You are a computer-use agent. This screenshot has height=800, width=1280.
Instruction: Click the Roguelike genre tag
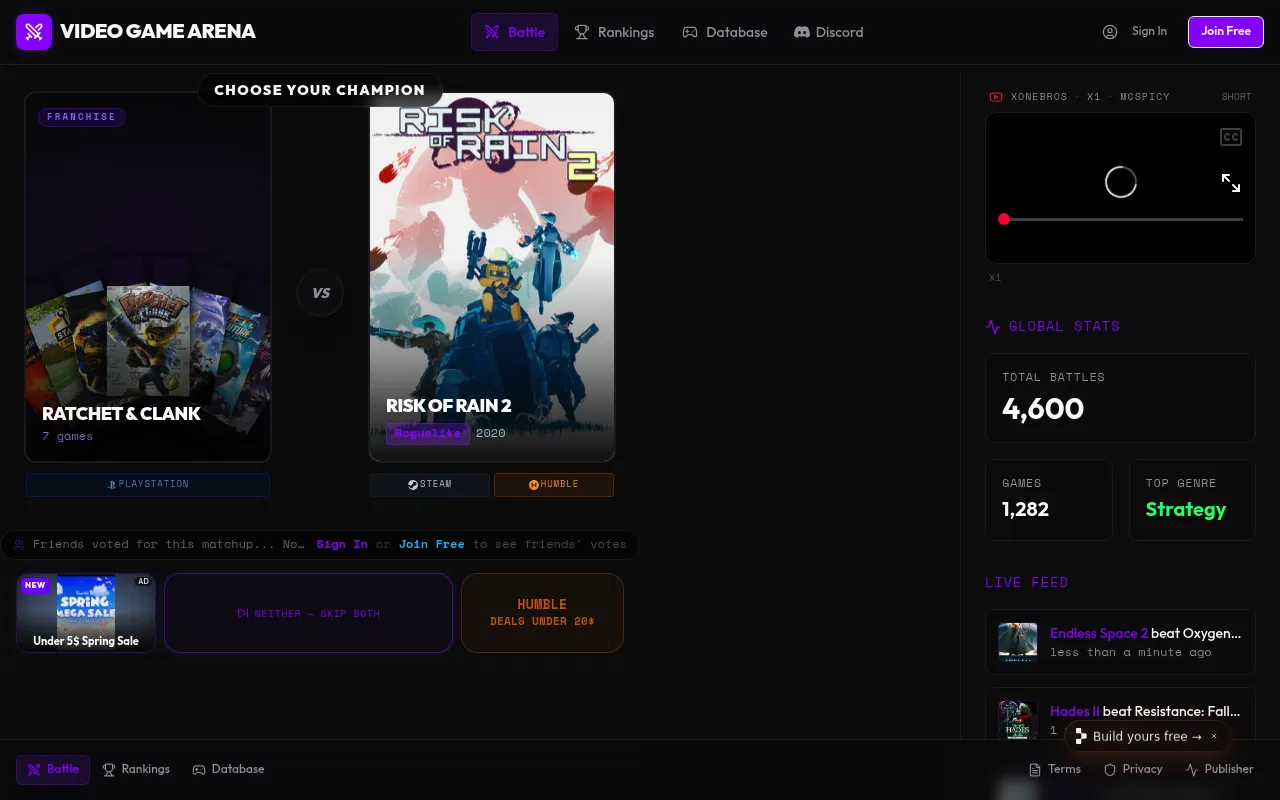pos(428,433)
